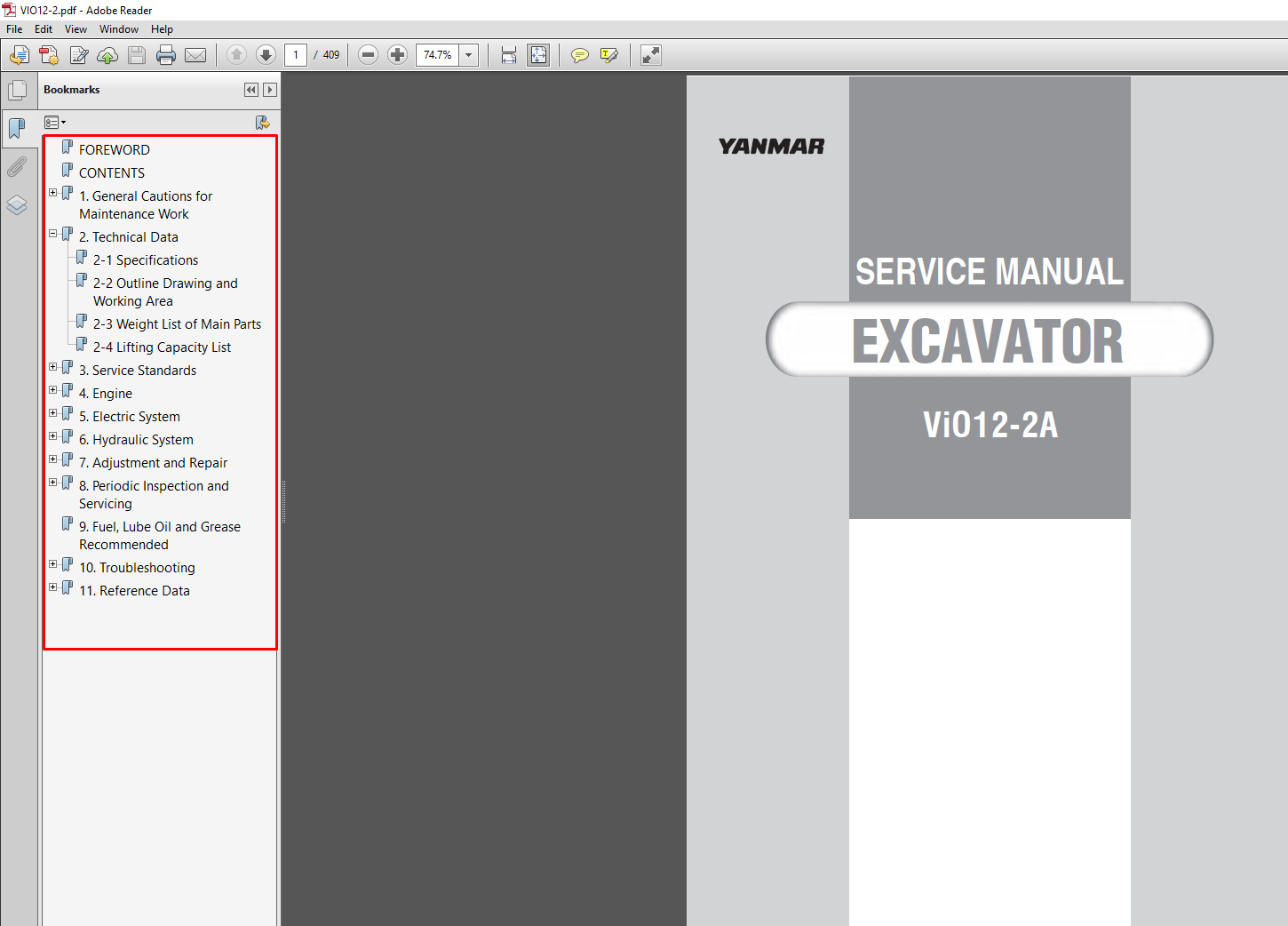Expand the 3. Service Standards node

tap(53, 367)
